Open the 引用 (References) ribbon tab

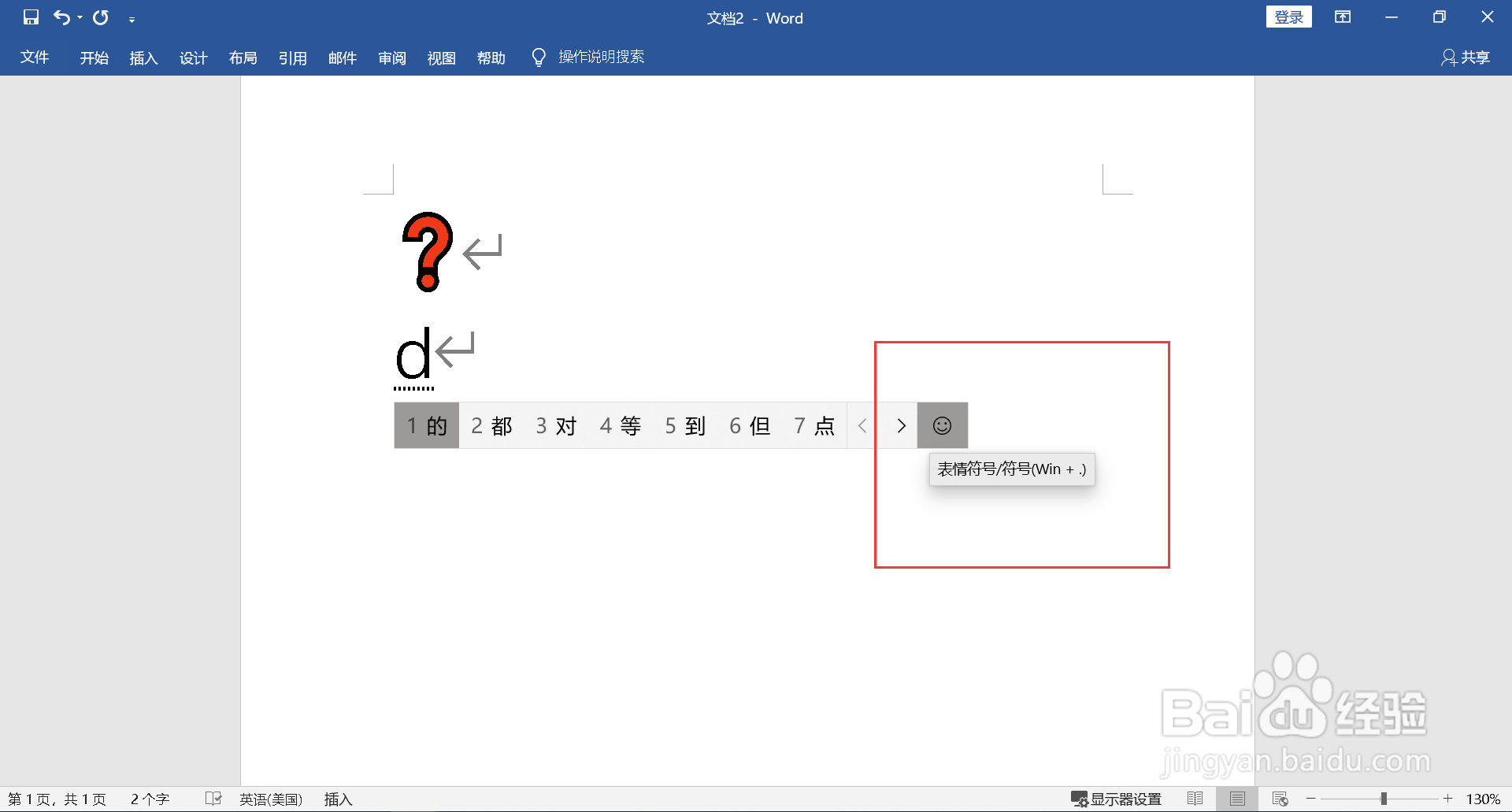coord(293,57)
